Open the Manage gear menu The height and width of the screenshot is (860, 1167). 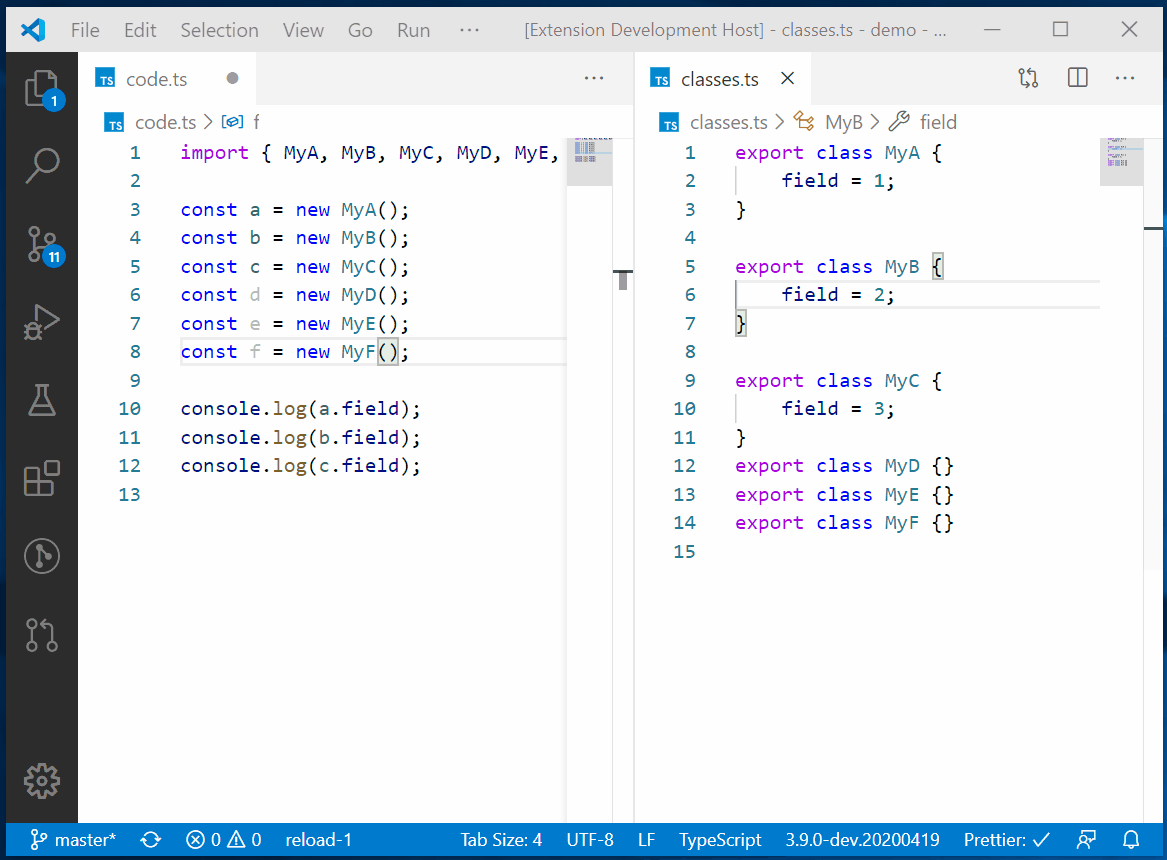[42, 781]
